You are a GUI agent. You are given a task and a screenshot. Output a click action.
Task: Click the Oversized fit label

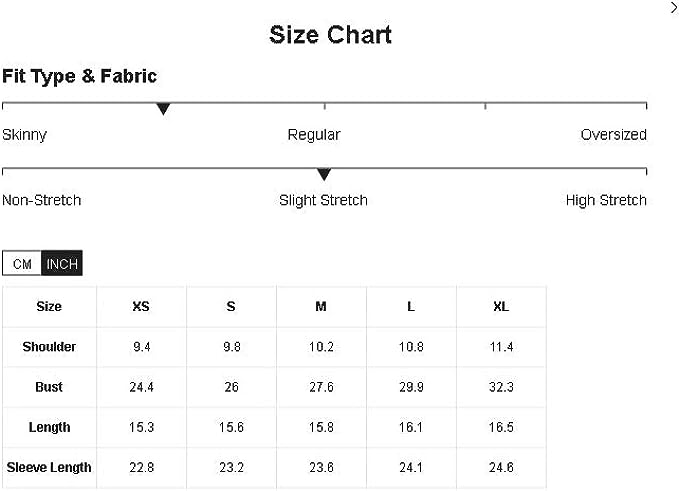[613, 135]
